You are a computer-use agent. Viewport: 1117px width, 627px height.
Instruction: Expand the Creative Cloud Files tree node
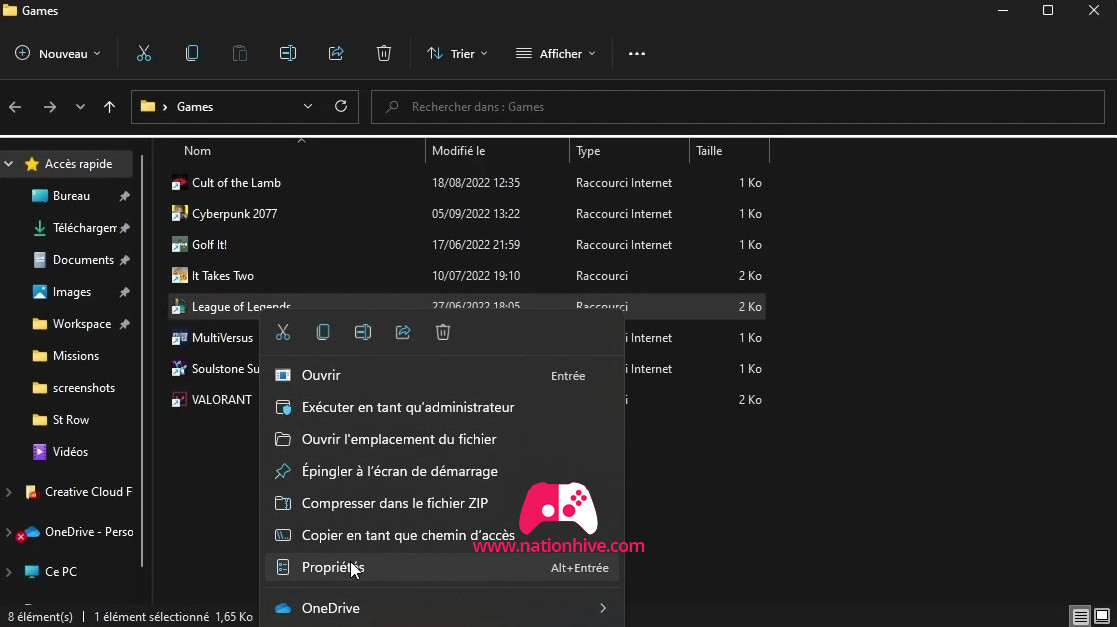coord(9,492)
